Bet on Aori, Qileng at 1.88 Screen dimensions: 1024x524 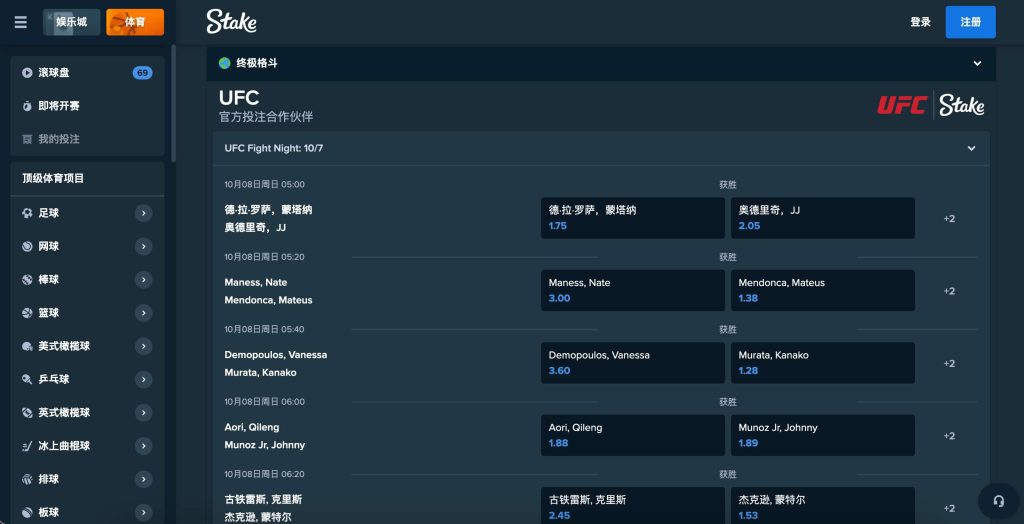(633, 436)
